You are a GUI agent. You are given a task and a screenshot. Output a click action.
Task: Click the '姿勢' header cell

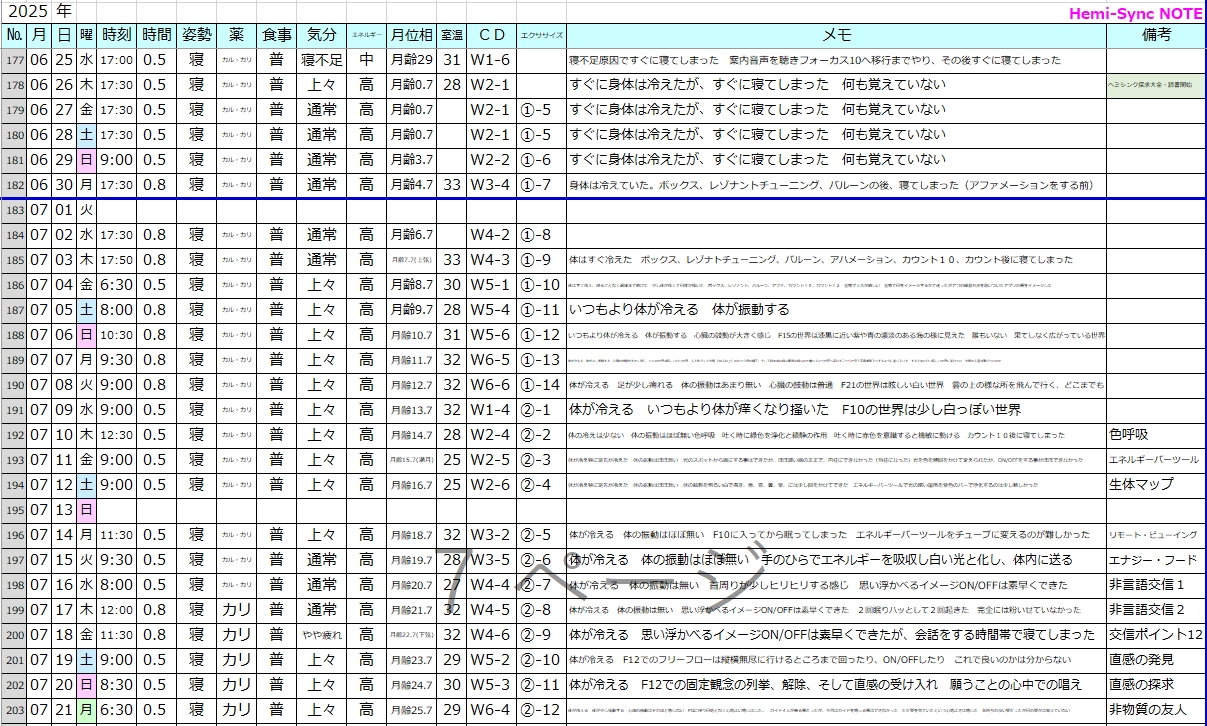pos(196,35)
